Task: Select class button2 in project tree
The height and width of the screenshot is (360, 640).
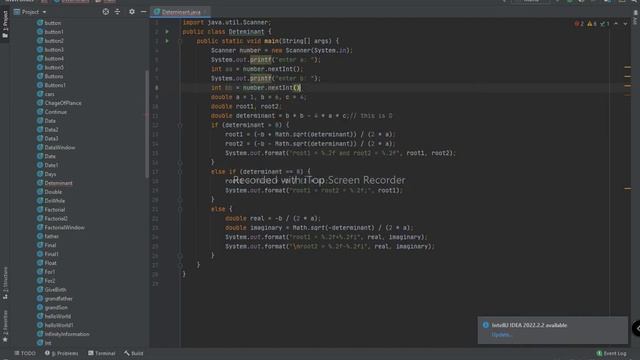Action: (50, 41)
